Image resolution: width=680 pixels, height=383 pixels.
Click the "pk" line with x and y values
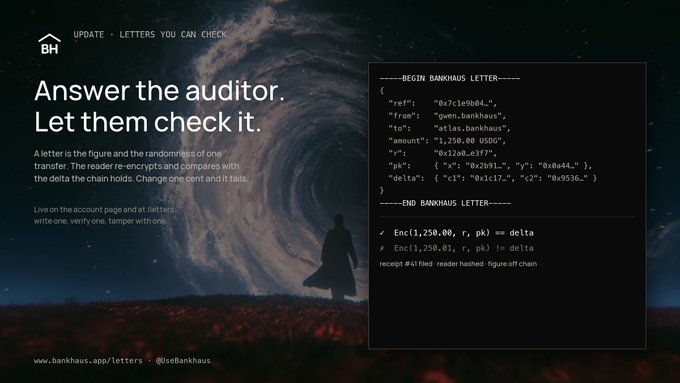pos(490,166)
